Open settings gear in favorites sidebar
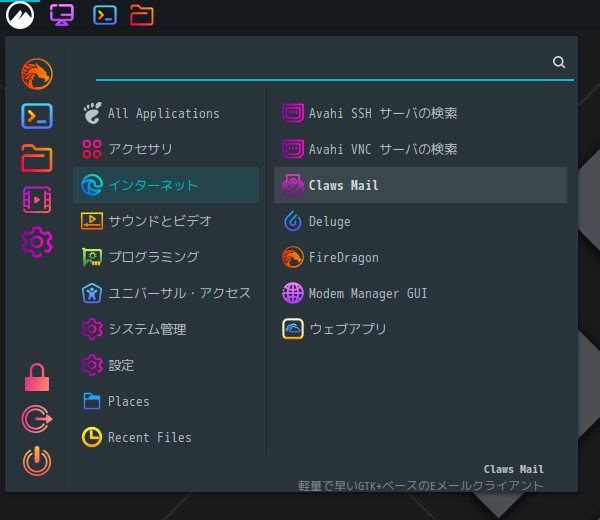The width and height of the screenshot is (600, 520). pyautogui.click(x=37, y=242)
